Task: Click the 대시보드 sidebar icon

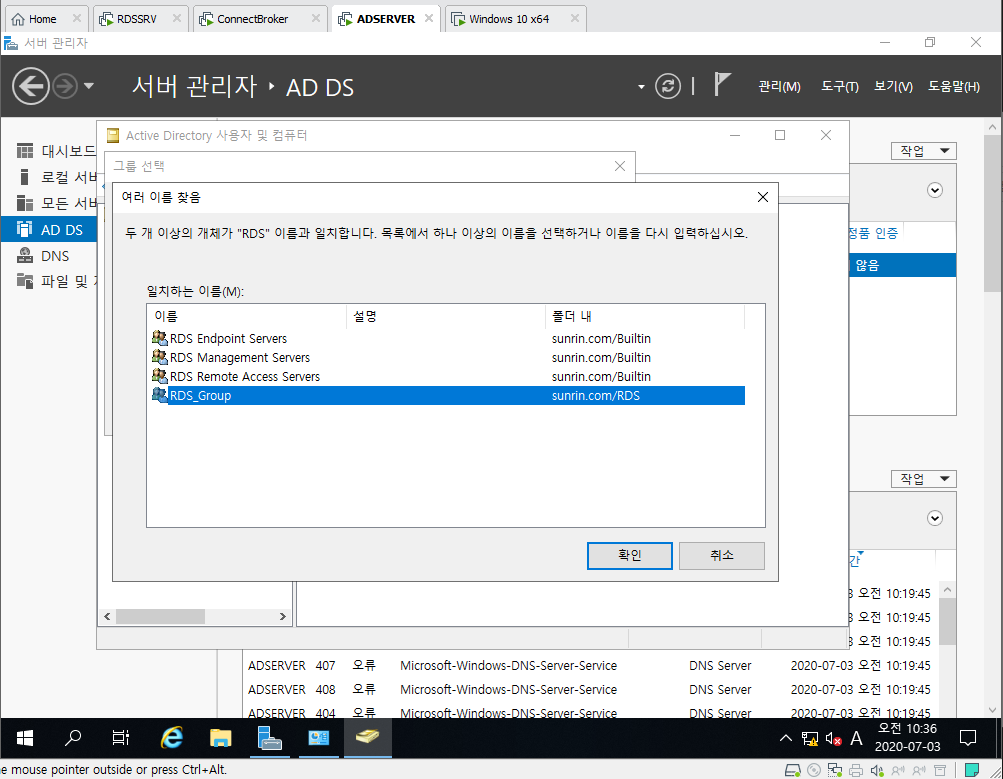Action: pyautogui.click(x=24, y=151)
